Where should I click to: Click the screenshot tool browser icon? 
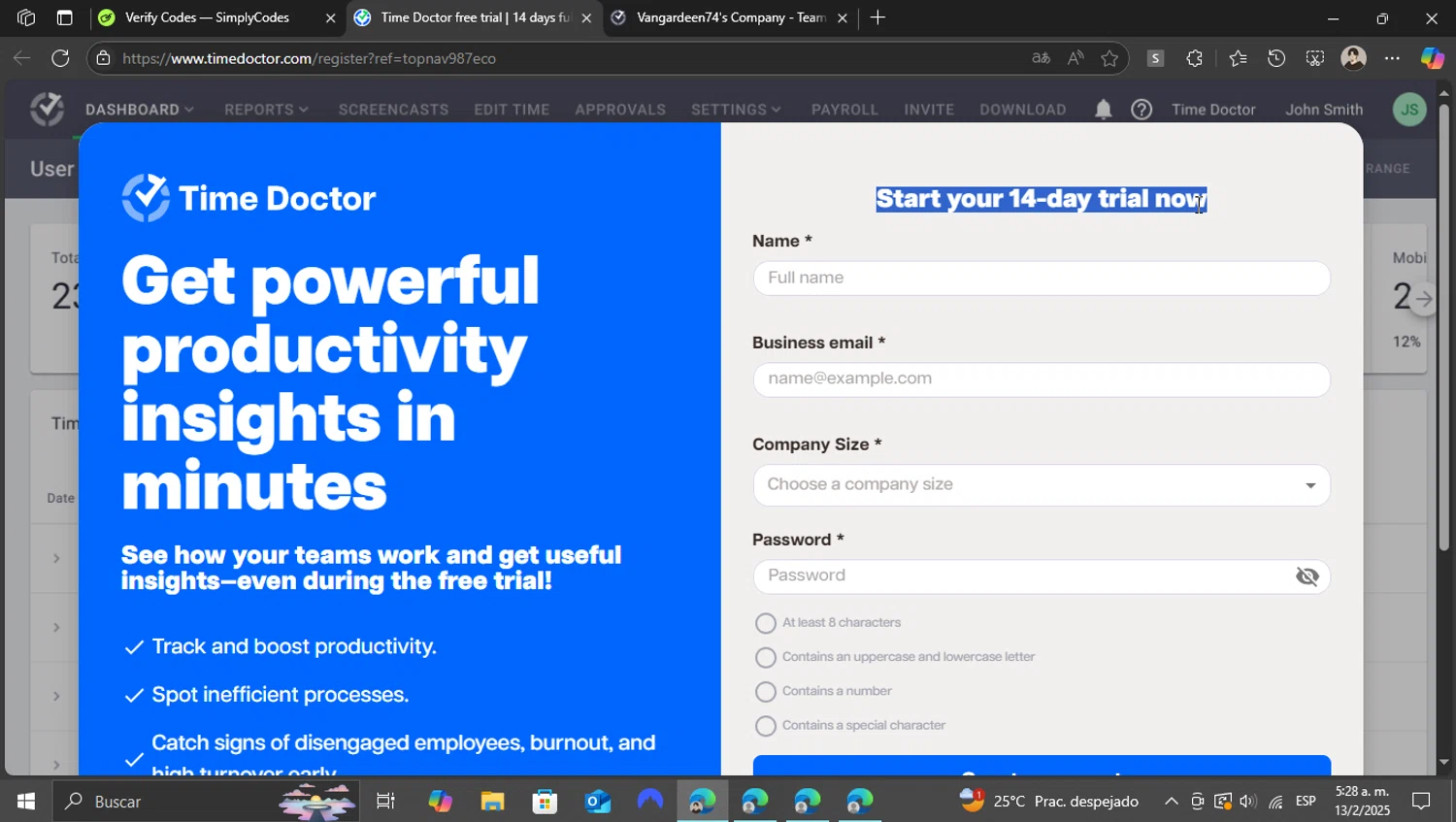click(x=1314, y=58)
